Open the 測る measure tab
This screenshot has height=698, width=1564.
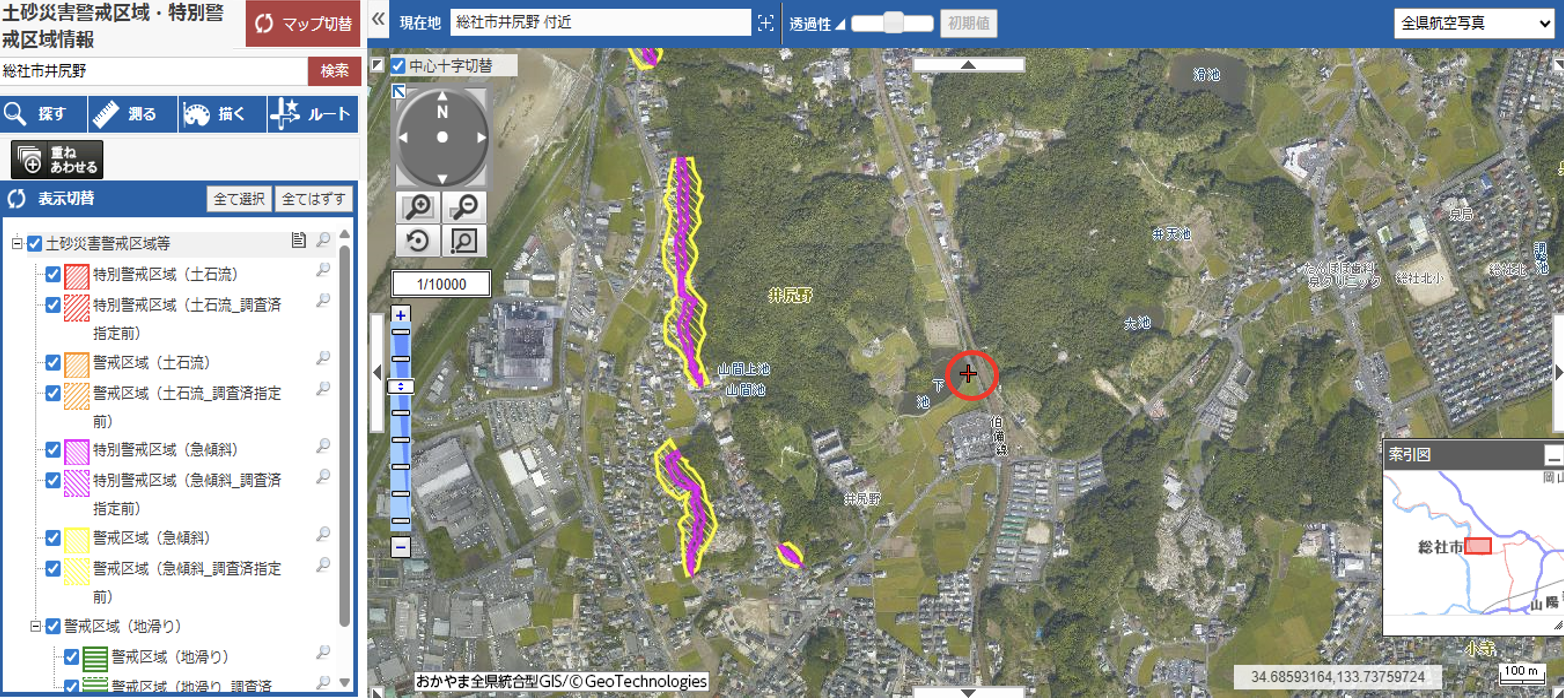click(x=133, y=115)
